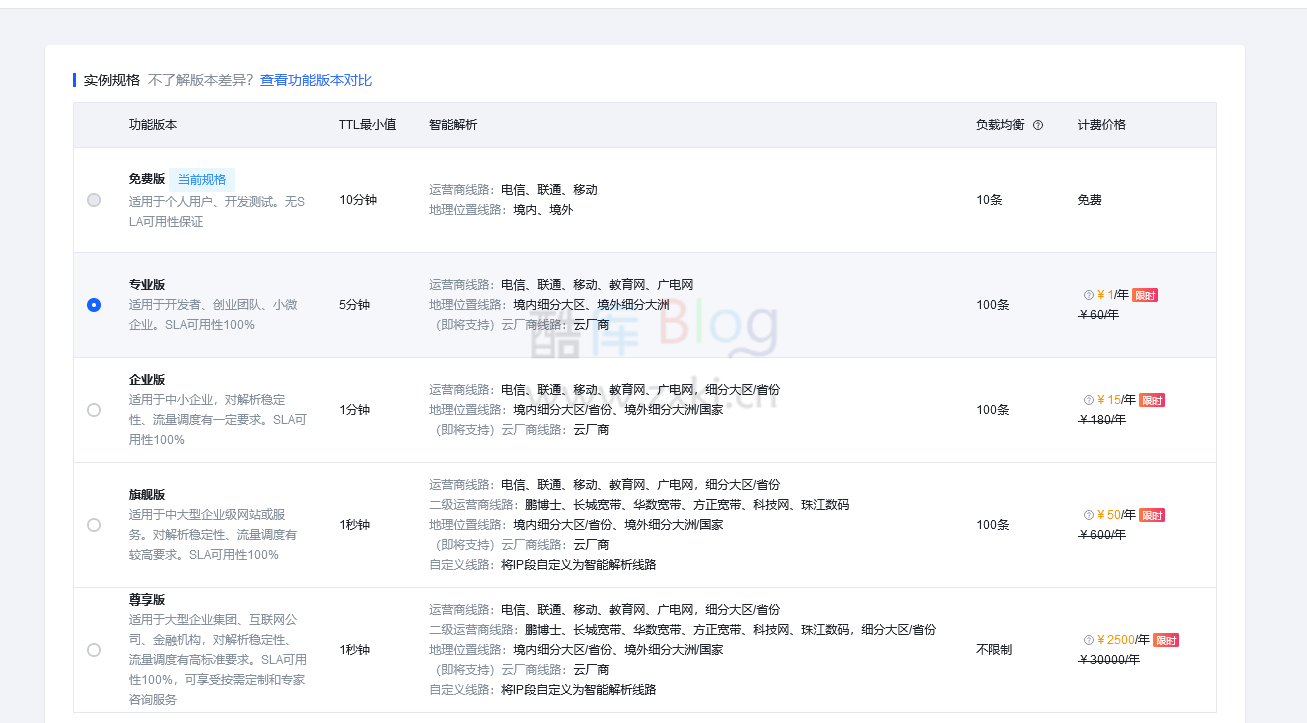The image size is (1307, 723).
Task: Click the 尊享版 version title
Action: click(x=147, y=600)
